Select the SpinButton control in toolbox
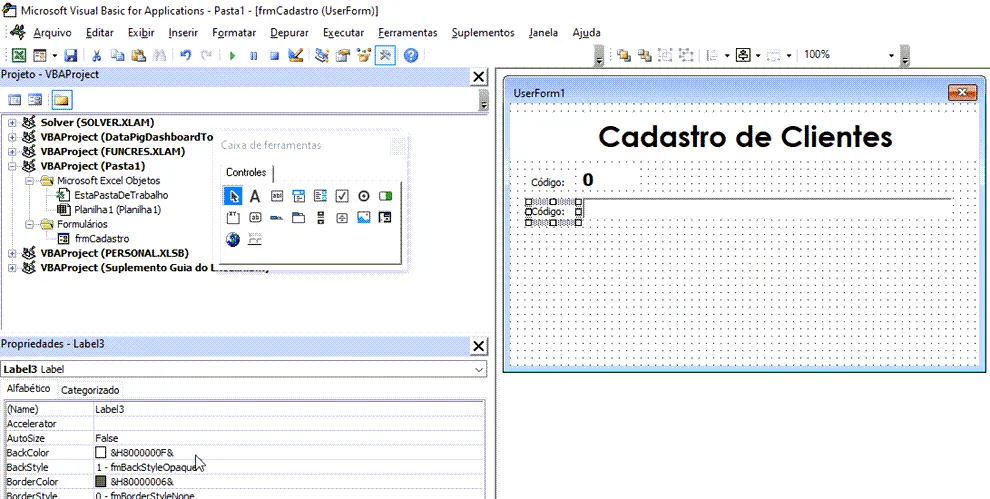The image size is (990, 499). pyautogui.click(x=342, y=218)
